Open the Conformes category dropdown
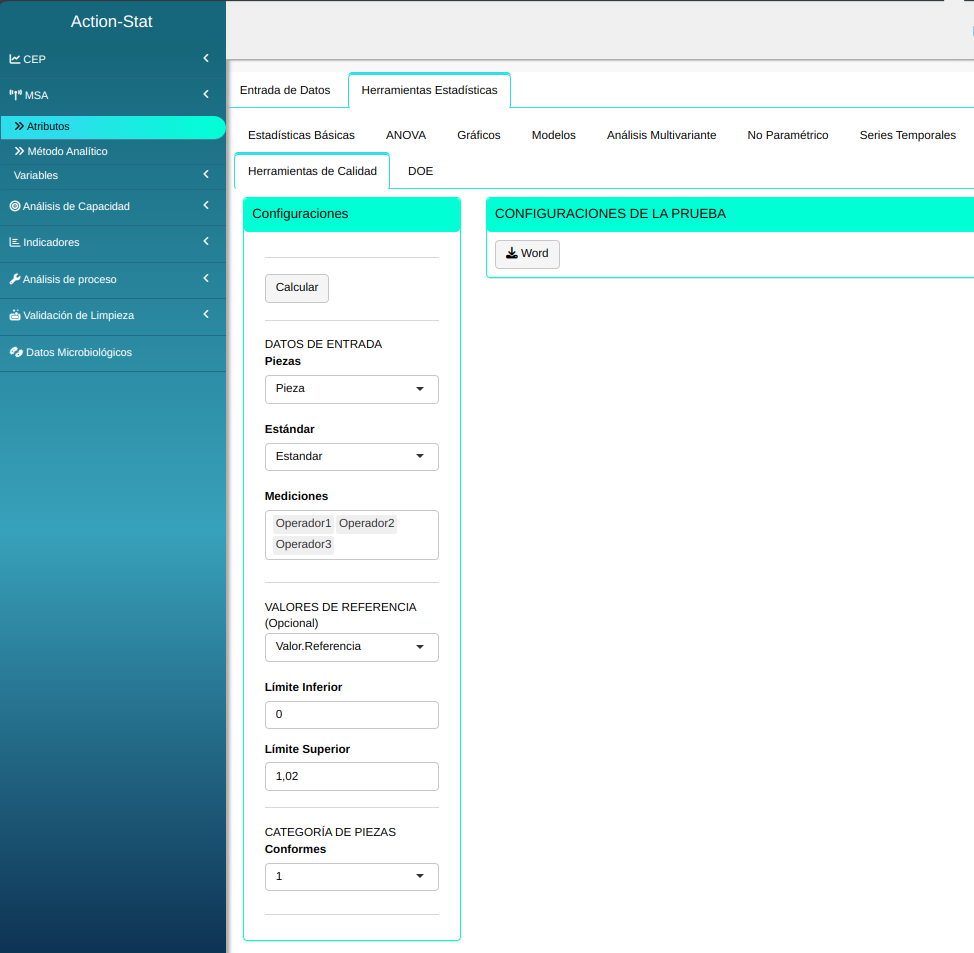 (x=351, y=877)
